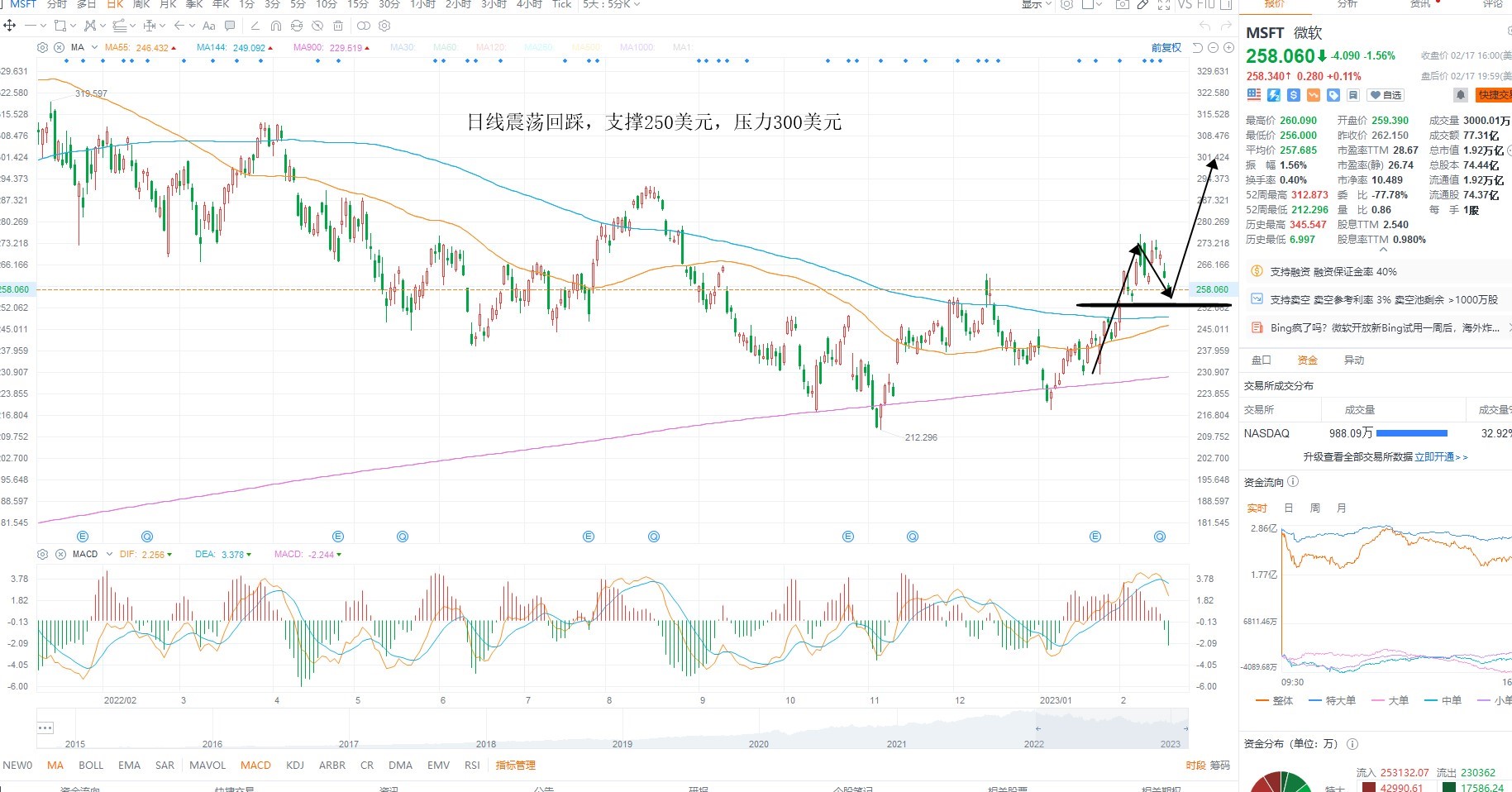Screen dimensions: 1512x792
Task: Switch to 30分 timeframe
Action: click(x=389, y=4)
